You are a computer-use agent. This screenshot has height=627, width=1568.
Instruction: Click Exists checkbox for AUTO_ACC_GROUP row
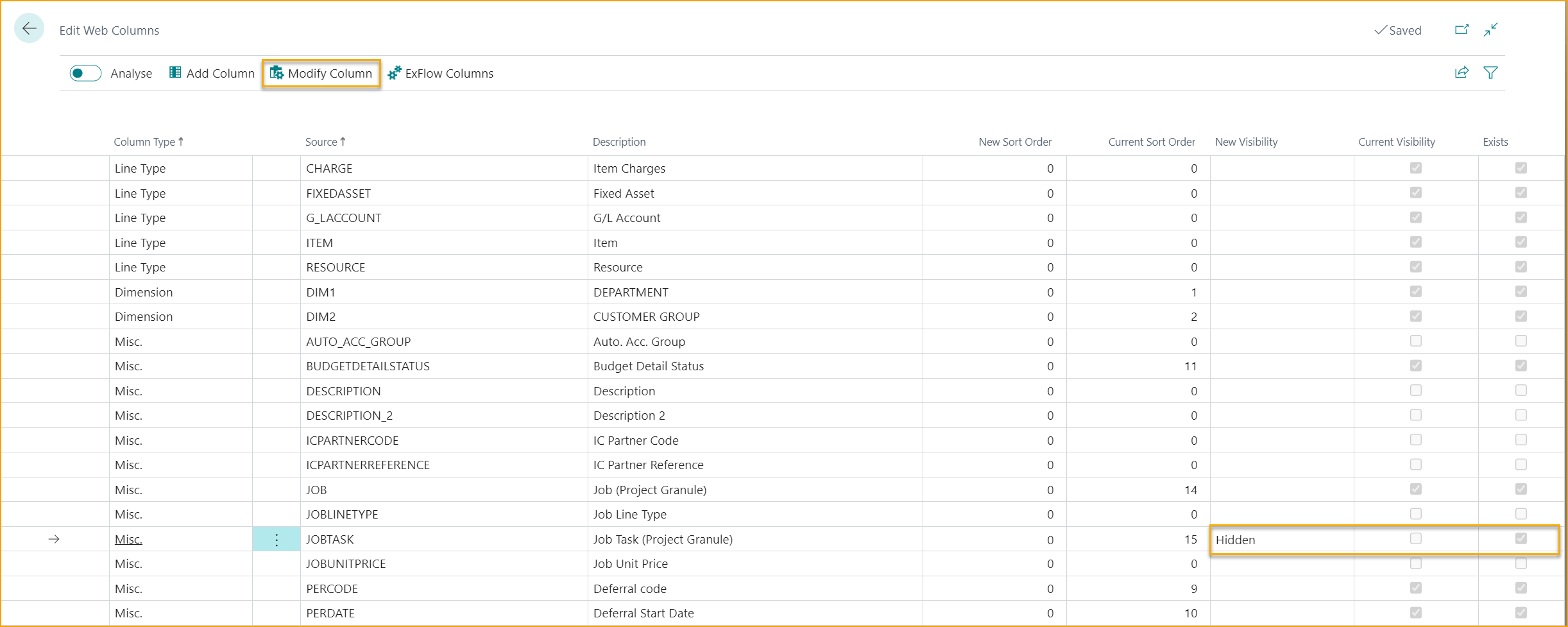tap(1521, 341)
